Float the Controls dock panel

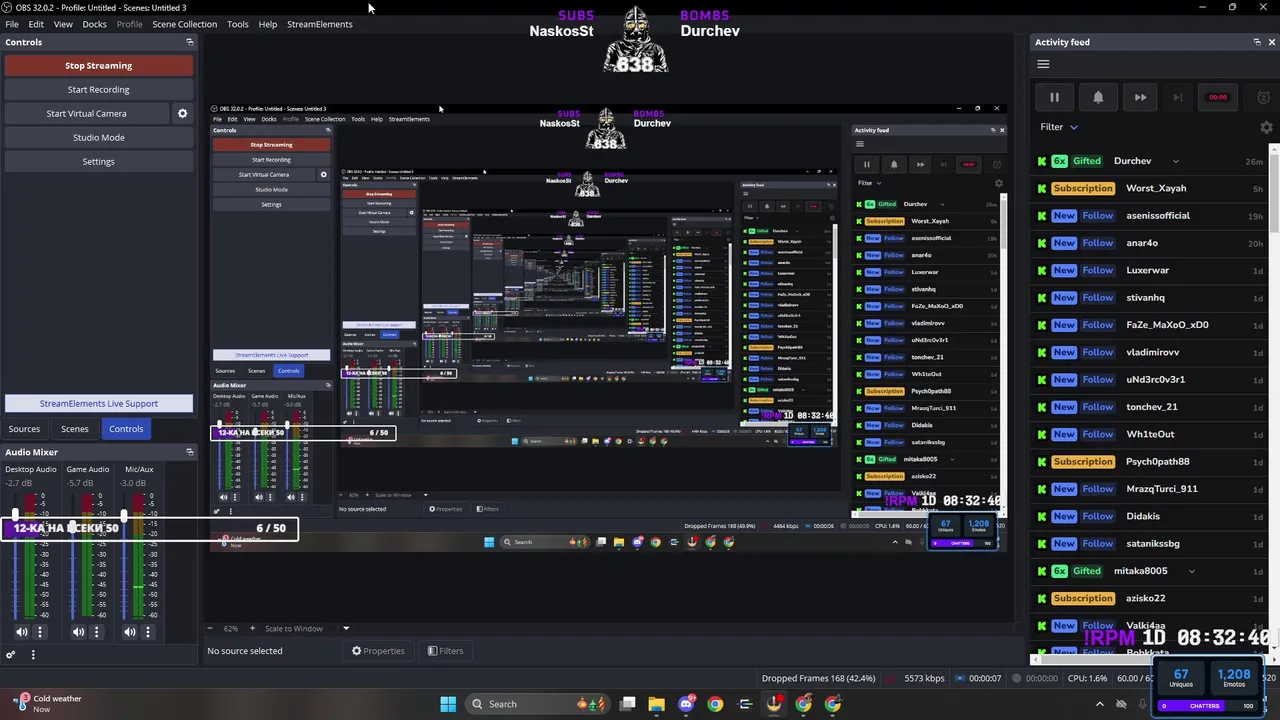189,42
